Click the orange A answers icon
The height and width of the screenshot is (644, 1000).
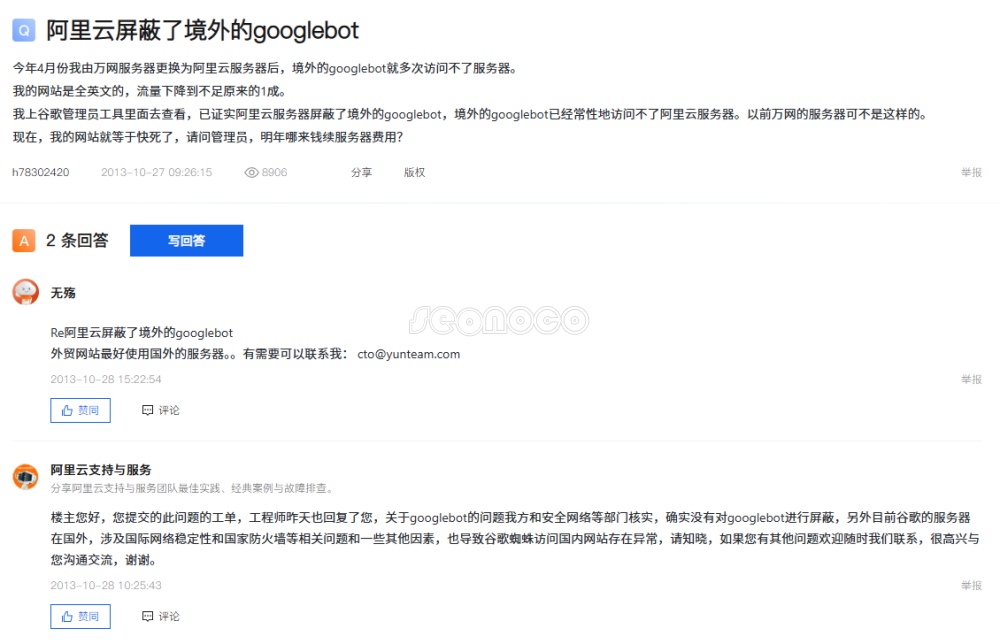[24, 241]
